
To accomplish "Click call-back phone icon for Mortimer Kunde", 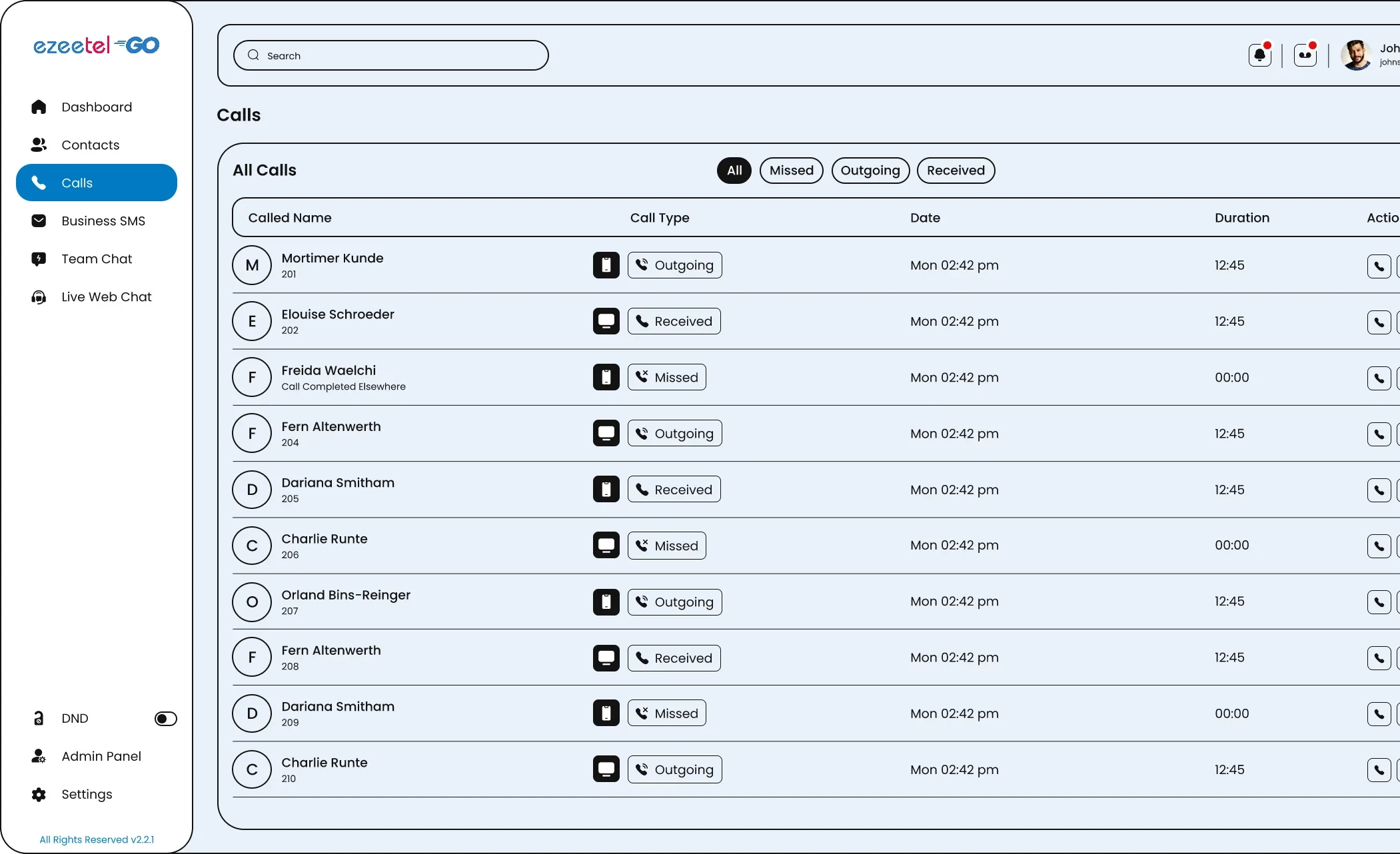I will 1379,266.
